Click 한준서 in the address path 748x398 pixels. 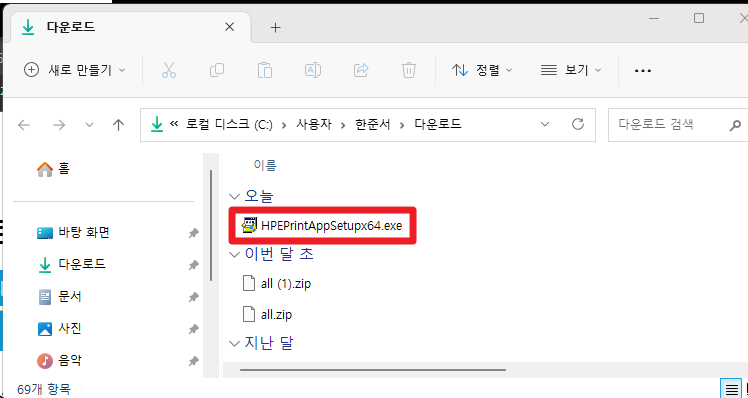373,125
